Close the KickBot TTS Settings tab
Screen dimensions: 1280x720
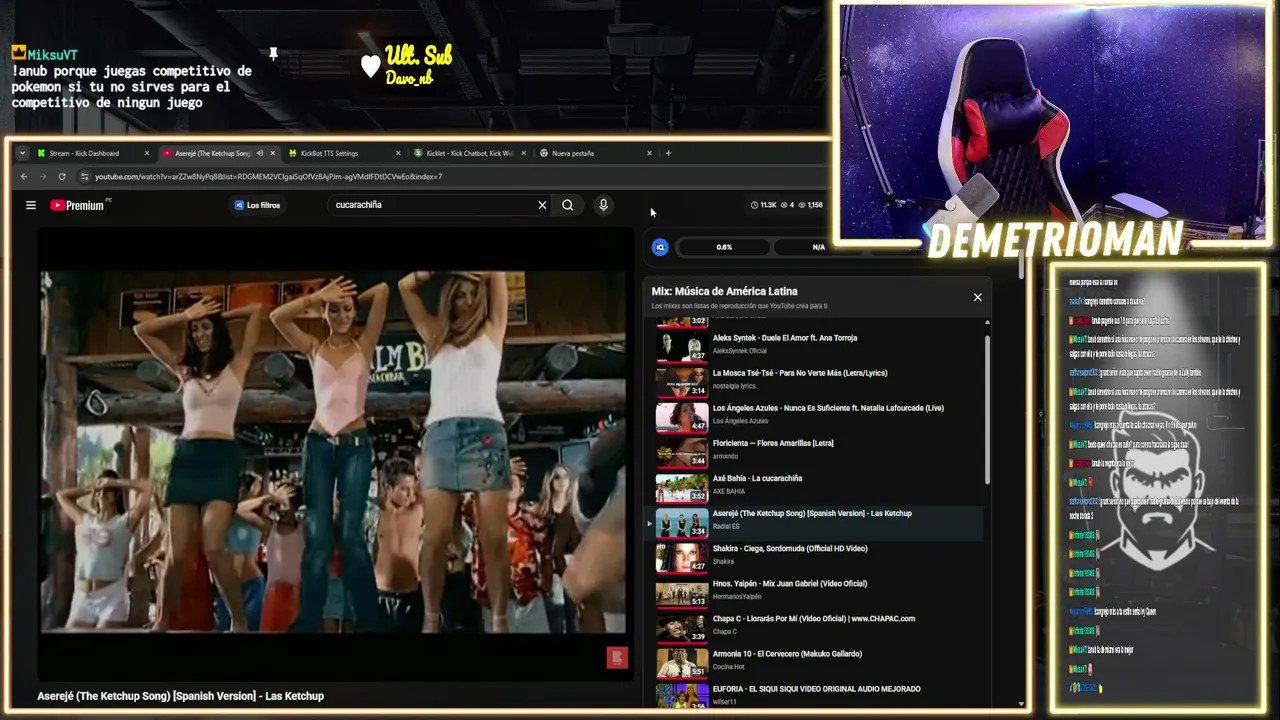(x=398, y=153)
